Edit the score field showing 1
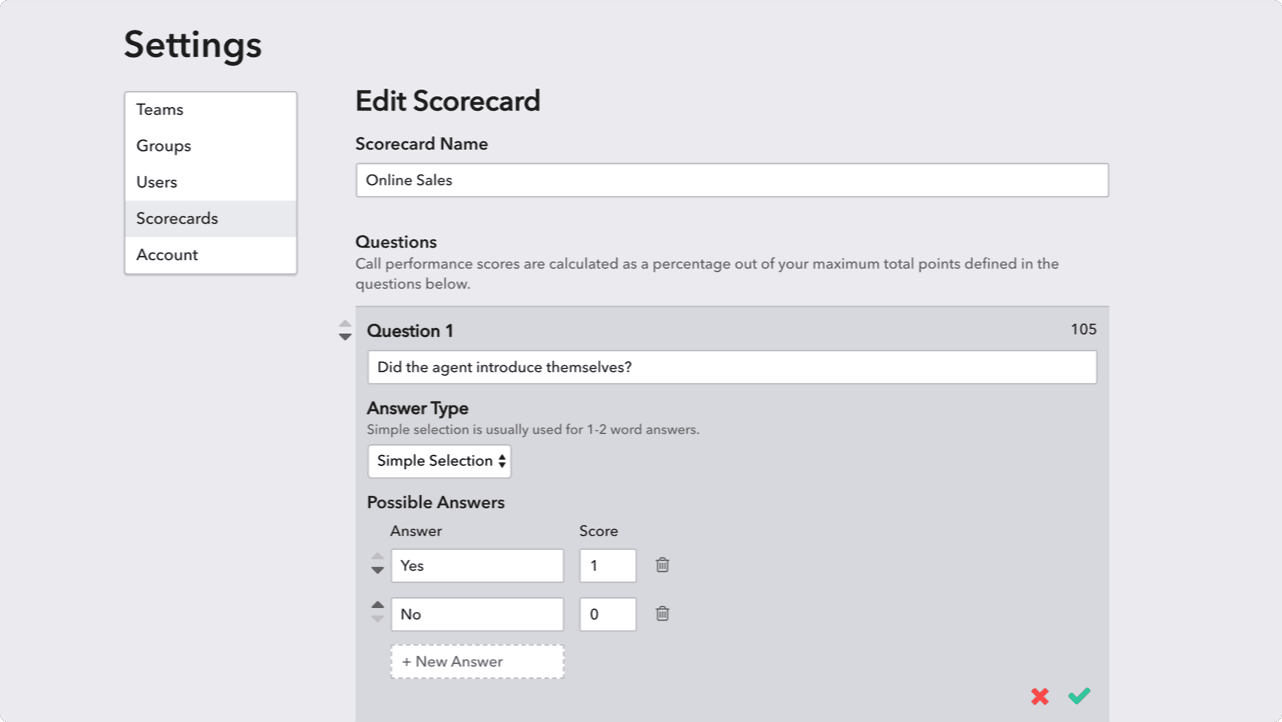1282x722 pixels. (608, 565)
